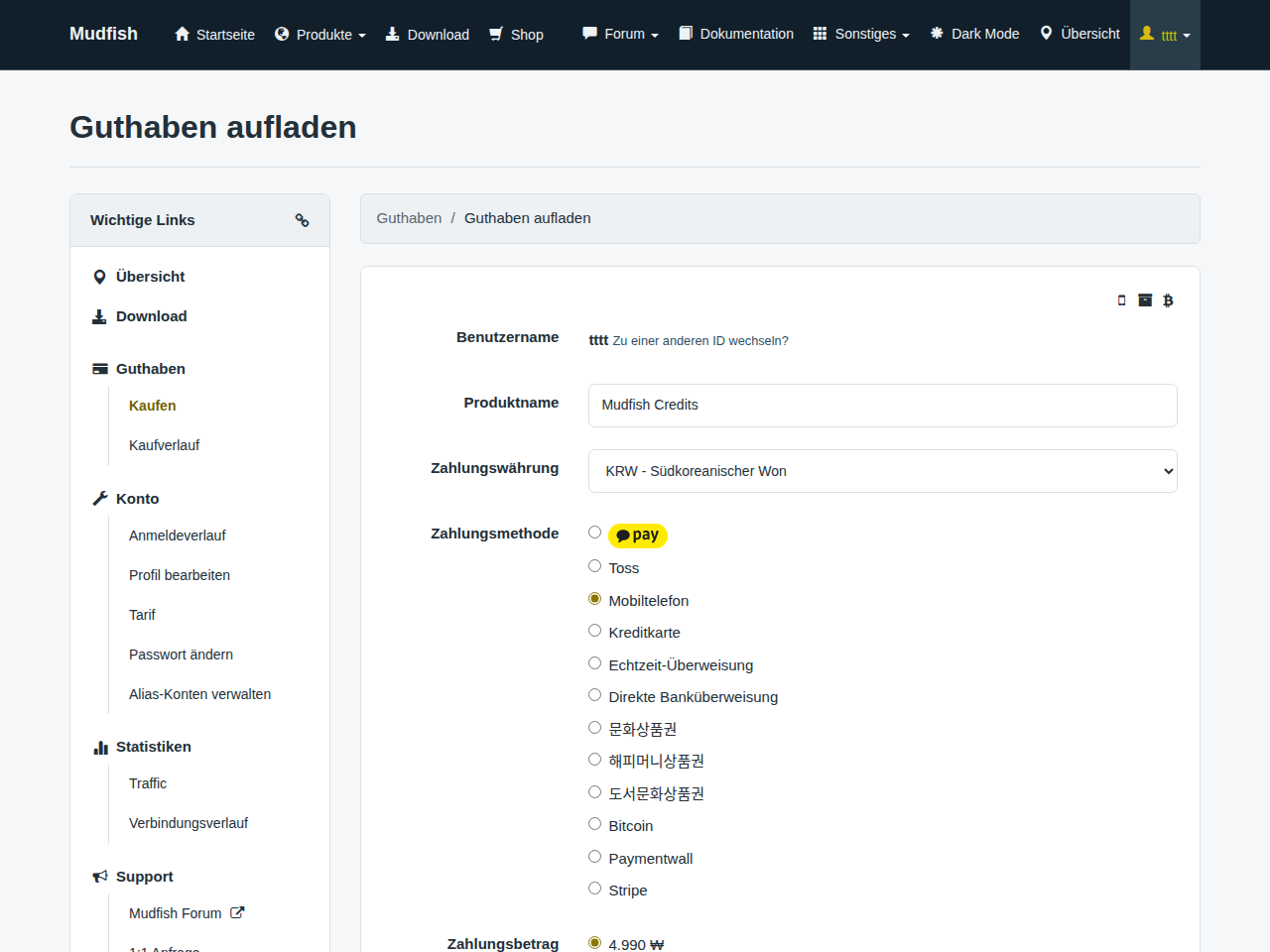Viewport: 1270px width, 952px height.
Task: Click the Produktname input field
Action: click(x=883, y=406)
